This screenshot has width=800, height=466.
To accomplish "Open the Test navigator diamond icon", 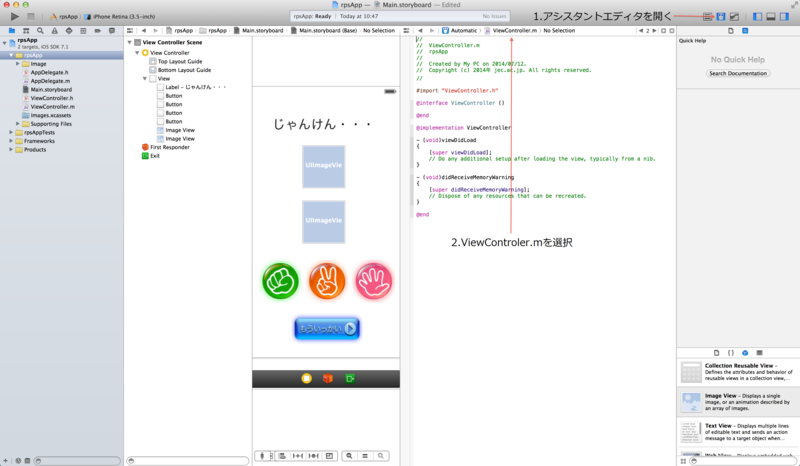I will click(x=69, y=31).
